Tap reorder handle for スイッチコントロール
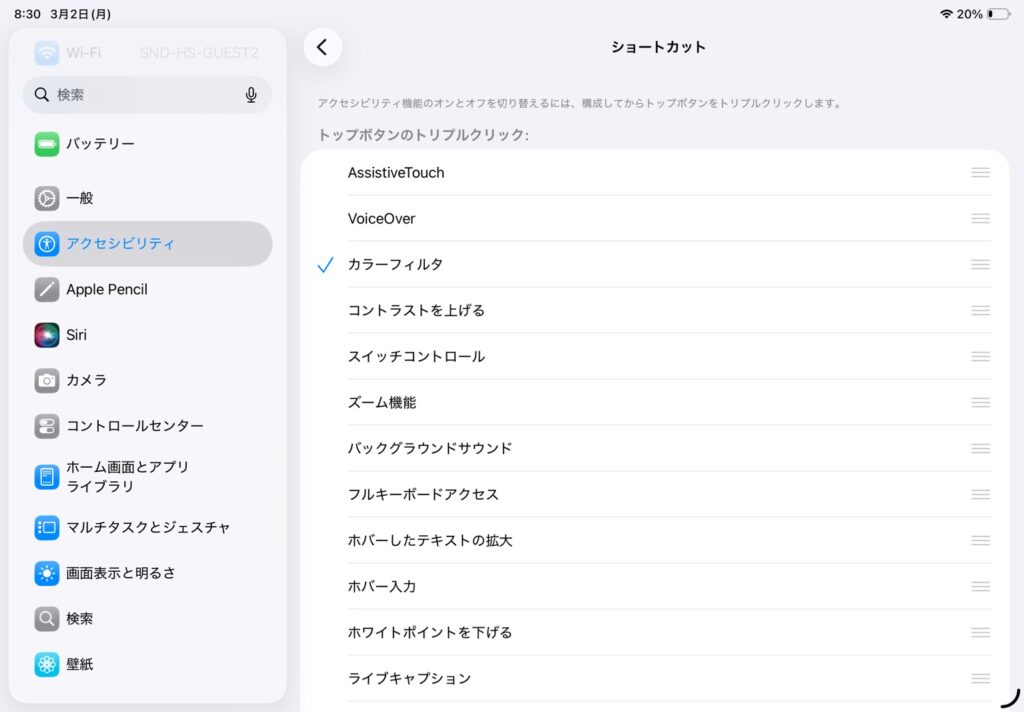The width and height of the screenshot is (1024, 712). click(980, 357)
